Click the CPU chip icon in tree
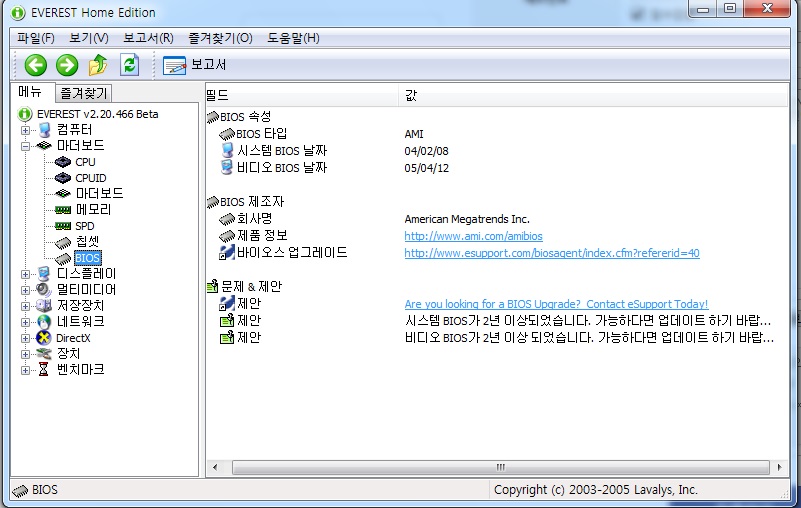The image size is (801, 508). 63,162
